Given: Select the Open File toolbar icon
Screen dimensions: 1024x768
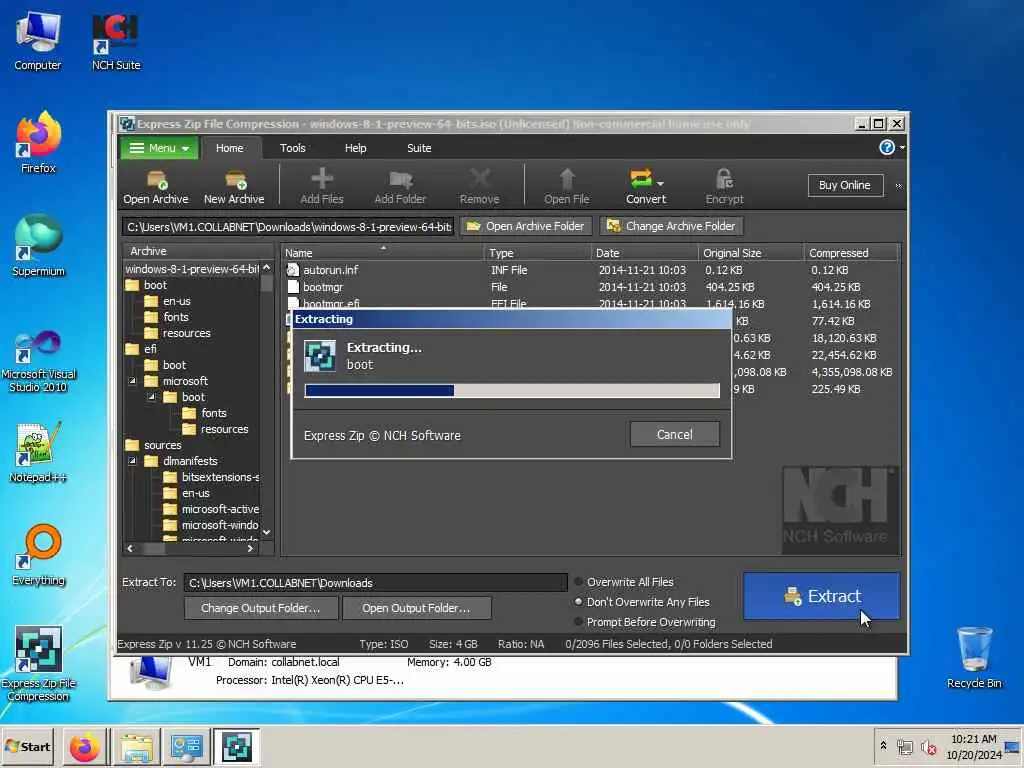Looking at the screenshot, I should point(566,187).
